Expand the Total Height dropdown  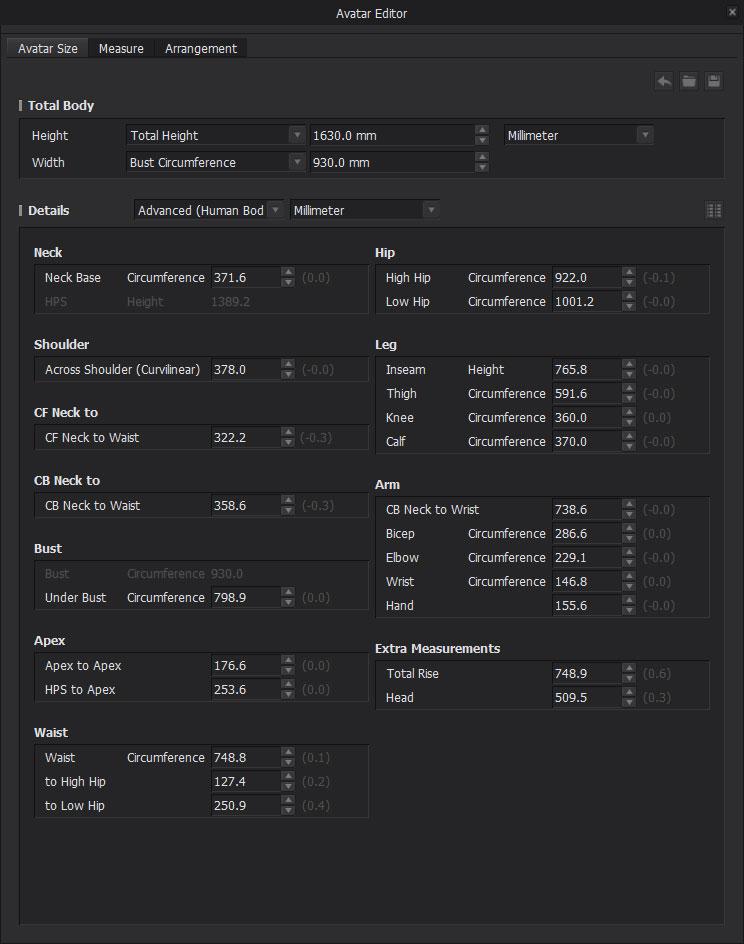click(x=297, y=135)
